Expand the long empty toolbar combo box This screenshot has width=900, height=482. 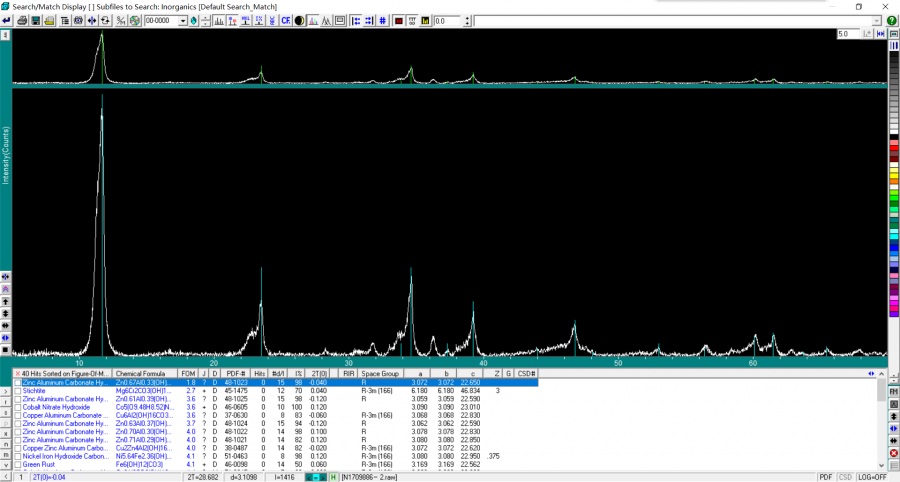877,21
